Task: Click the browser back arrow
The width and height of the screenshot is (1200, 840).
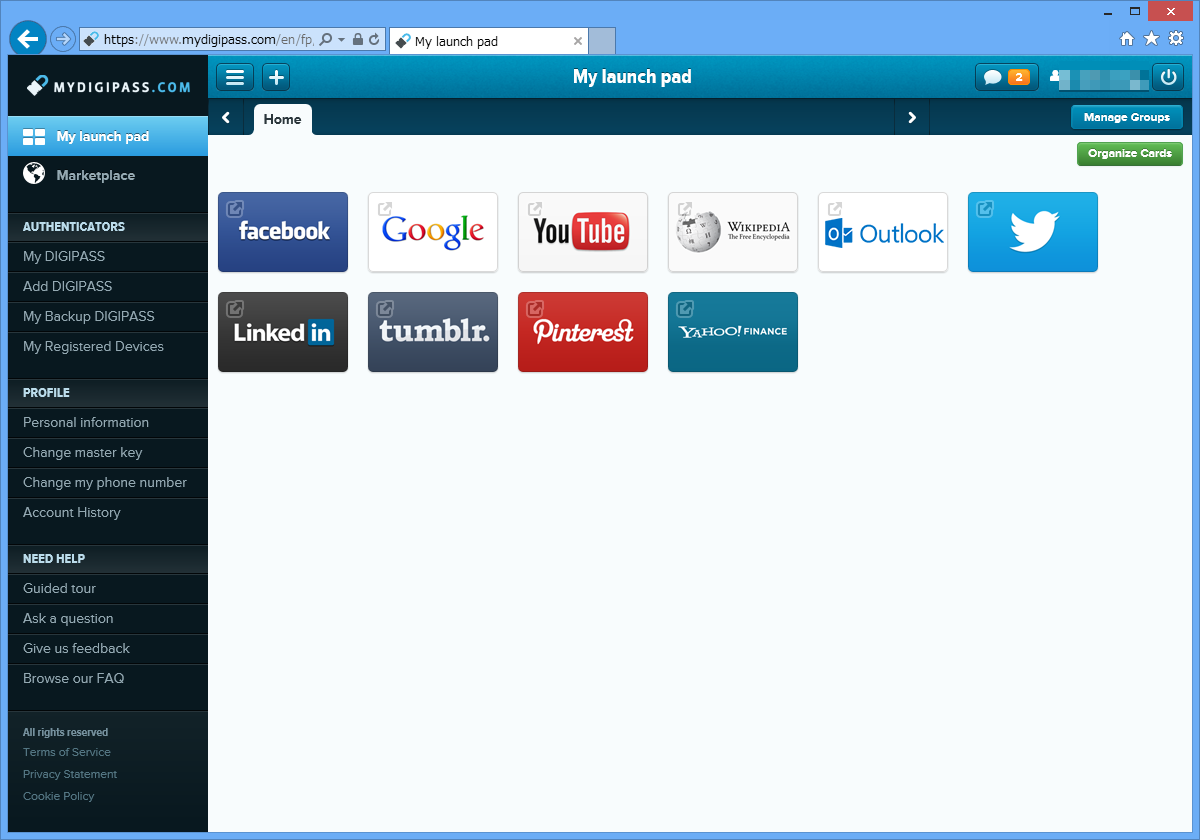Action: (27, 39)
